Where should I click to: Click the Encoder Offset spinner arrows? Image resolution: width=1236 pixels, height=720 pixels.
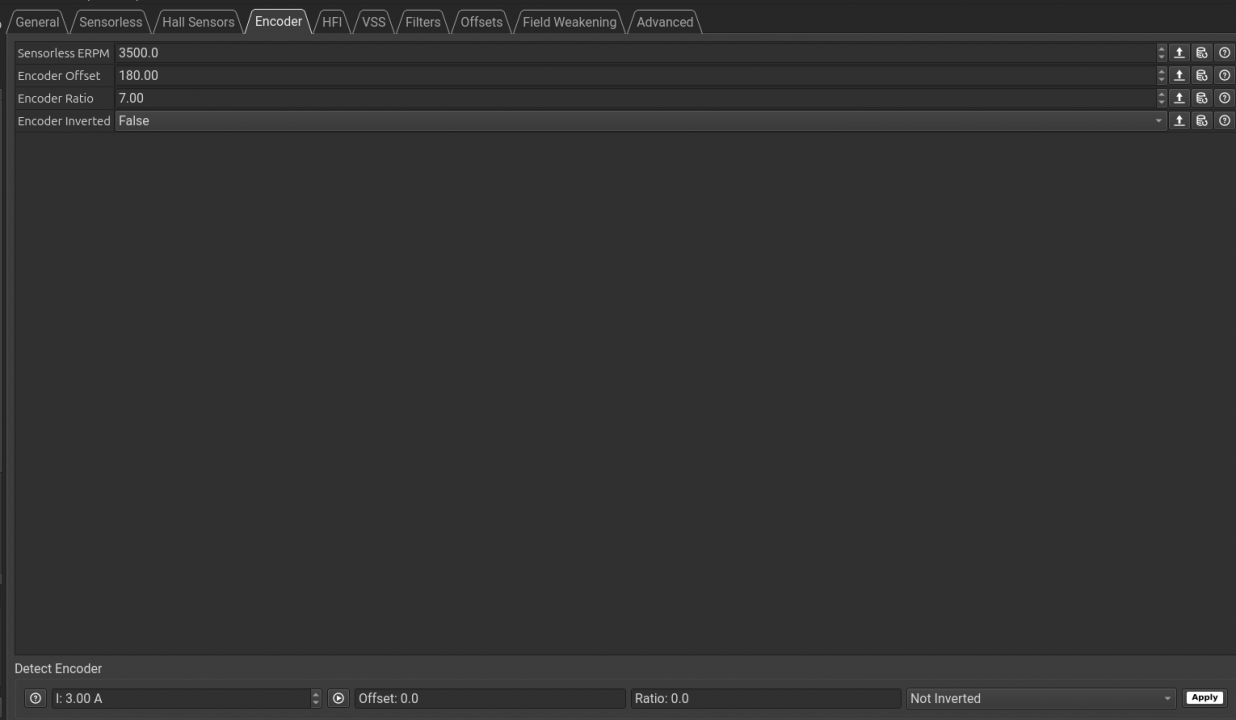pos(1161,75)
